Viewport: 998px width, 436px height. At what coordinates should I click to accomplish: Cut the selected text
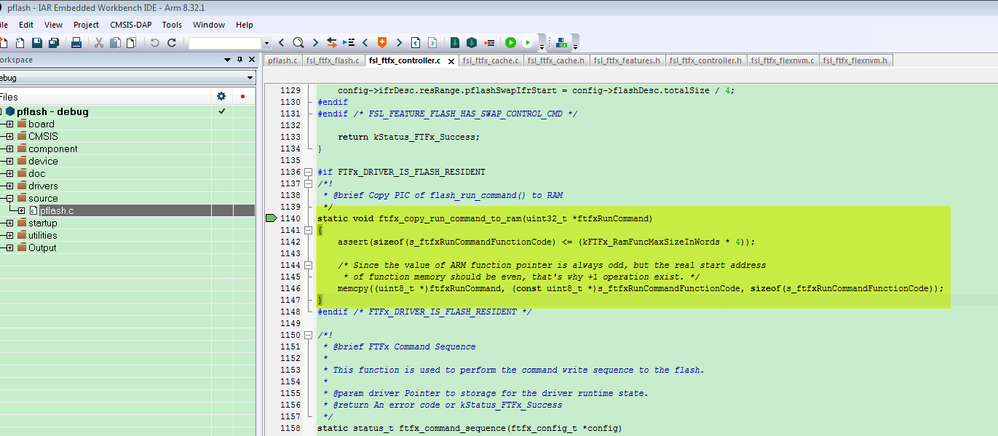tap(99, 43)
